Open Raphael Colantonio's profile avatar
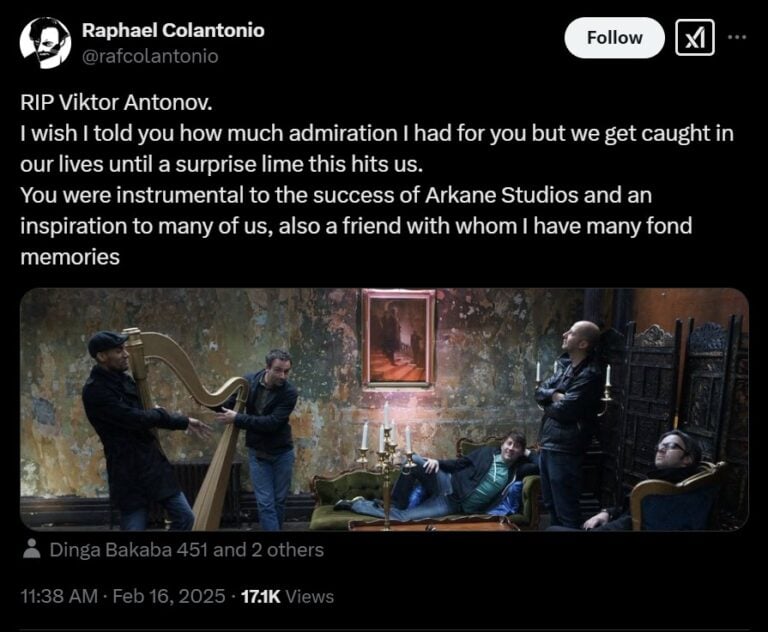 (x=45, y=43)
